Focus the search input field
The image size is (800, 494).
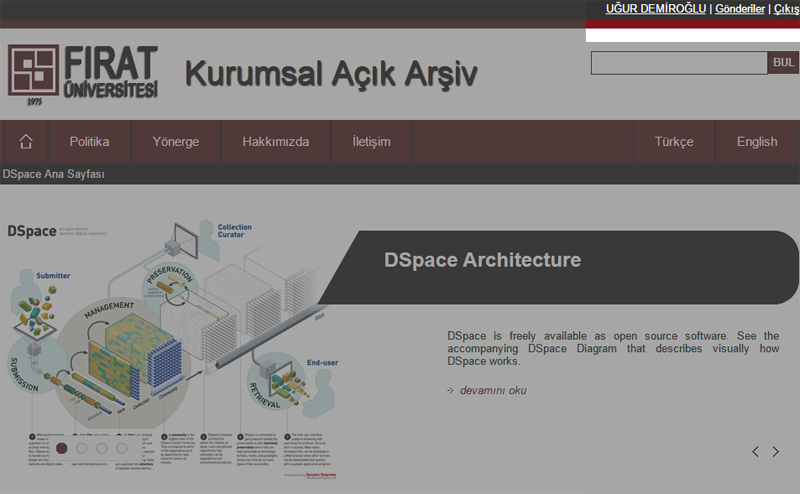(679, 63)
